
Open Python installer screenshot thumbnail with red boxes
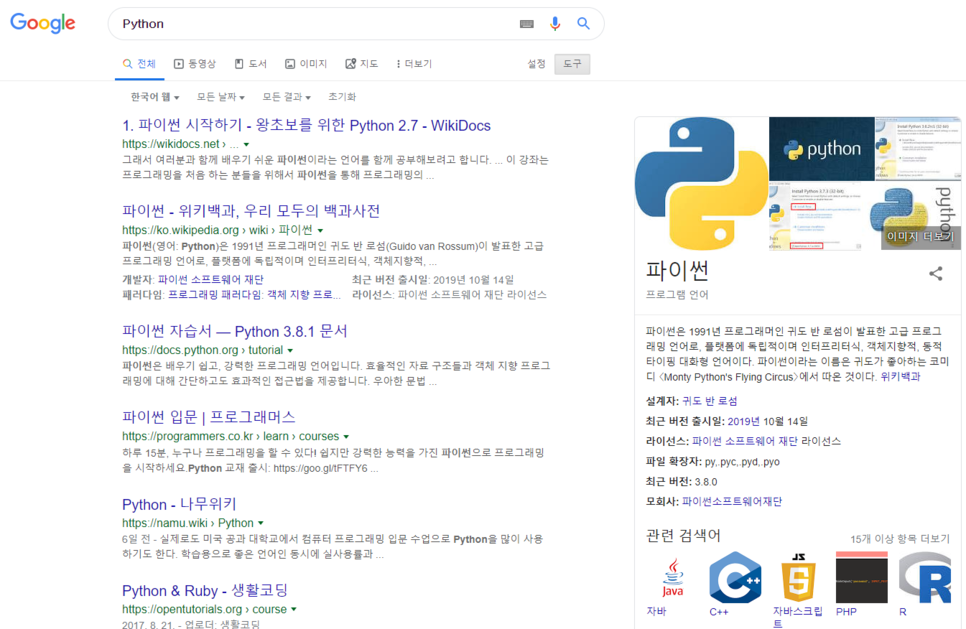tap(816, 216)
